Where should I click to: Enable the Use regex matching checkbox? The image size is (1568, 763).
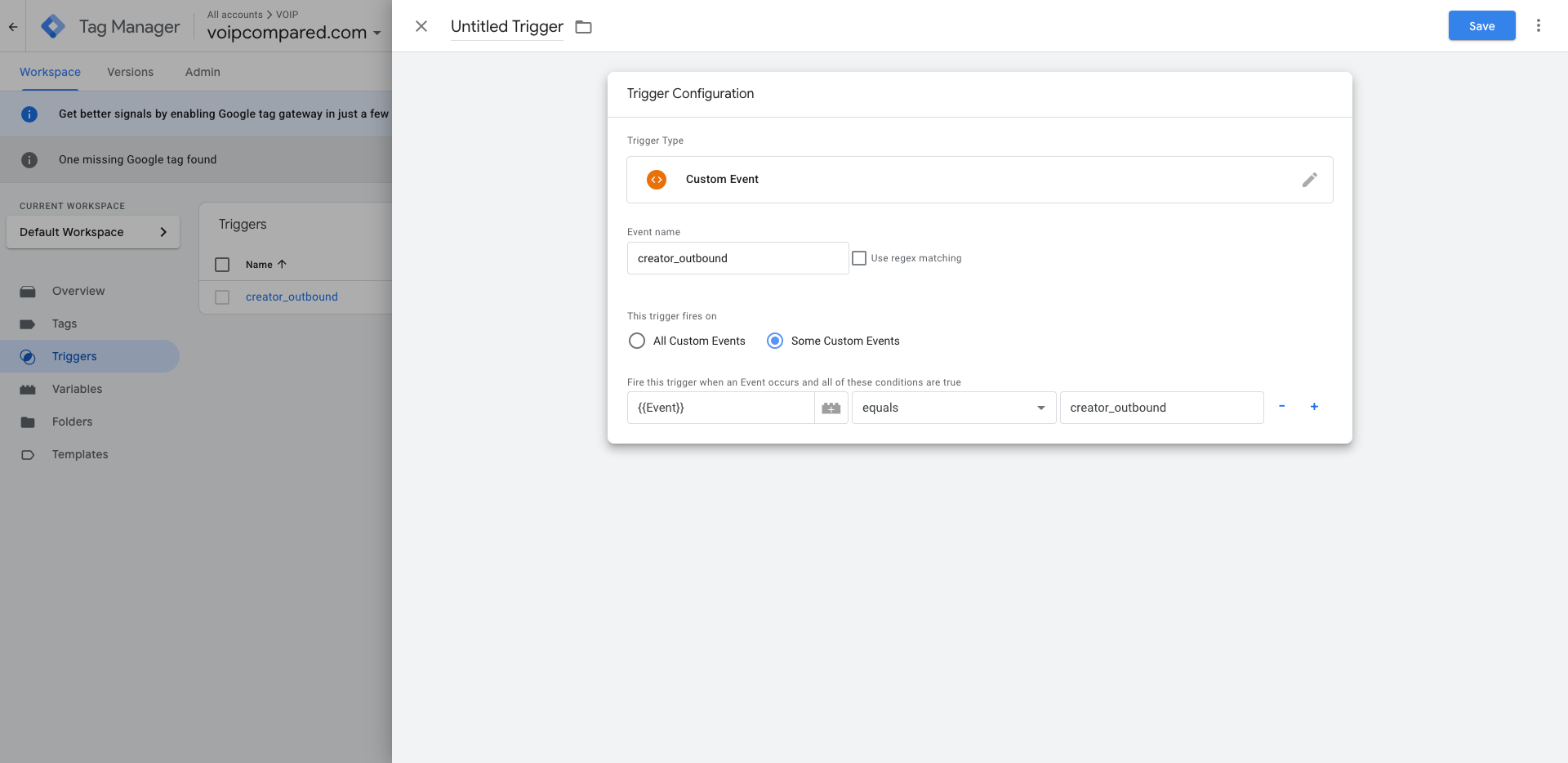[x=859, y=258]
